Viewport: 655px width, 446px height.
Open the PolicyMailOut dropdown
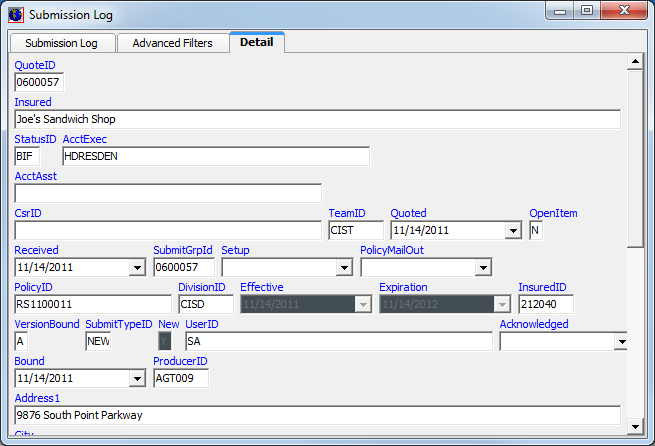[x=483, y=267]
